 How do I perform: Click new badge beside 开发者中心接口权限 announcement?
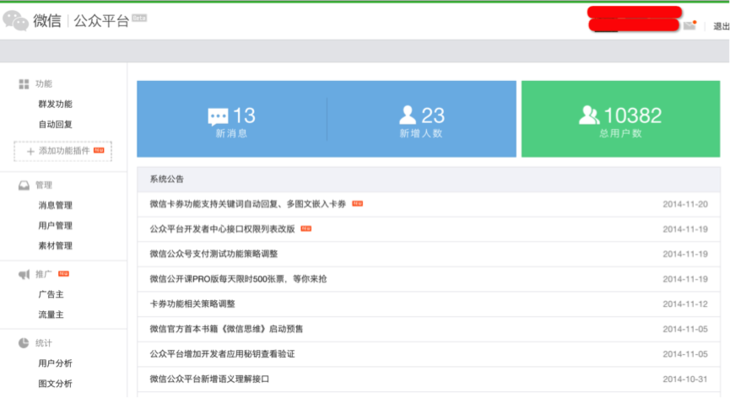306,229
